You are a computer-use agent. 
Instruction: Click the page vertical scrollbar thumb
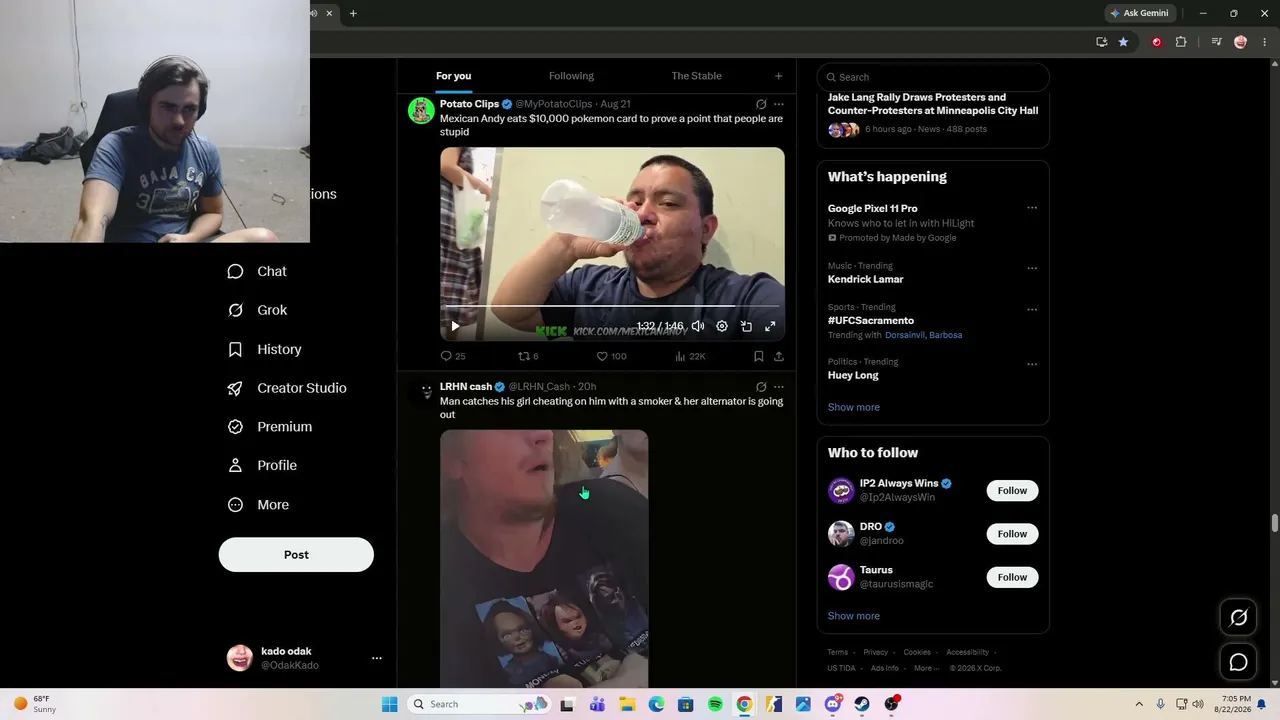1274,524
